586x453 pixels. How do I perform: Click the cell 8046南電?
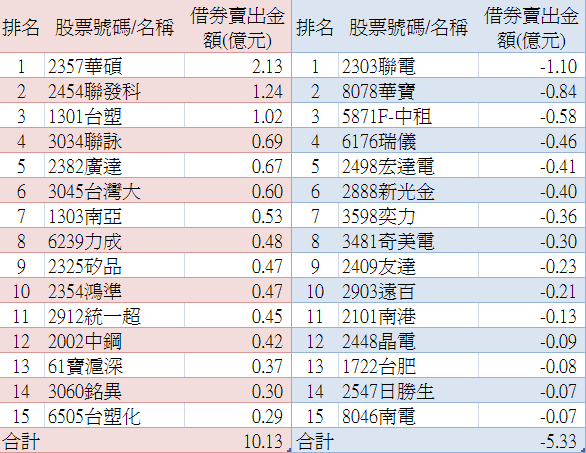coord(408,416)
